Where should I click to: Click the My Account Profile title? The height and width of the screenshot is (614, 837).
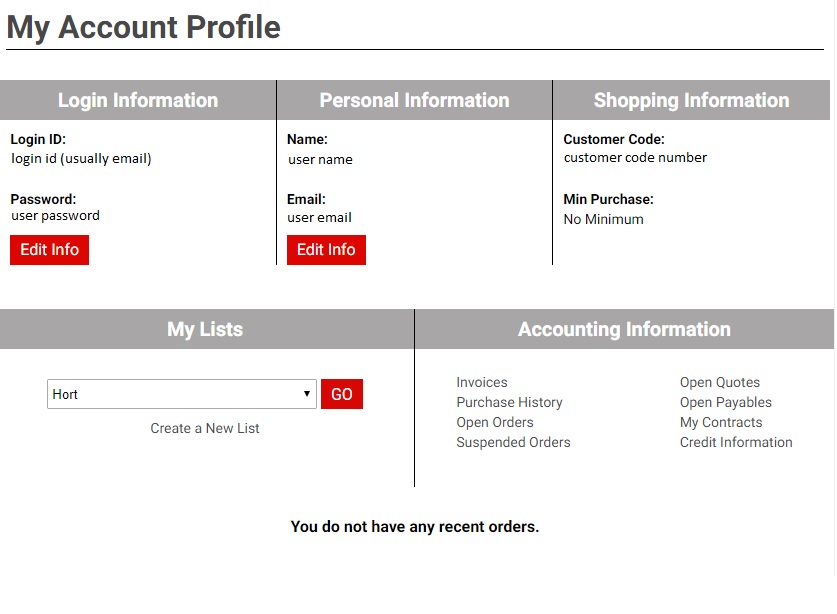pyautogui.click(x=144, y=27)
